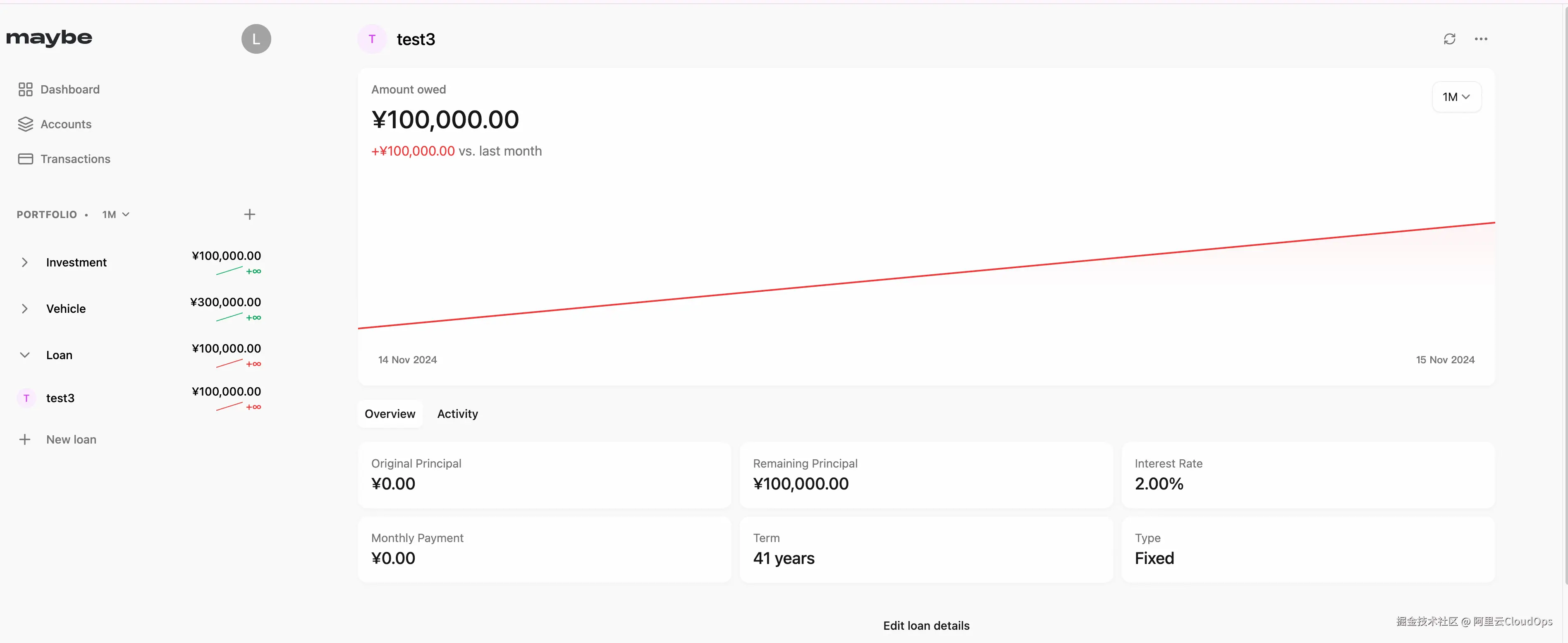
Task: Collapse the Loan account group
Action: pyautogui.click(x=24, y=355)
